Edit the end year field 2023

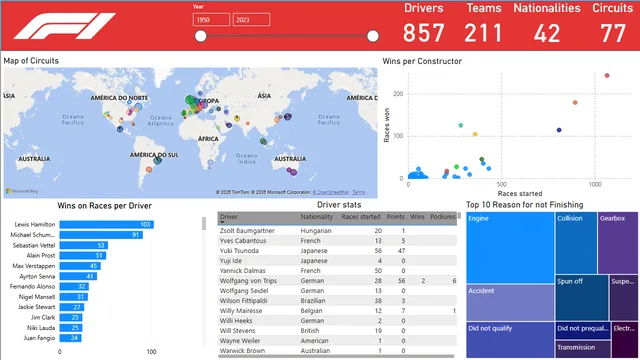pos(251,20)
